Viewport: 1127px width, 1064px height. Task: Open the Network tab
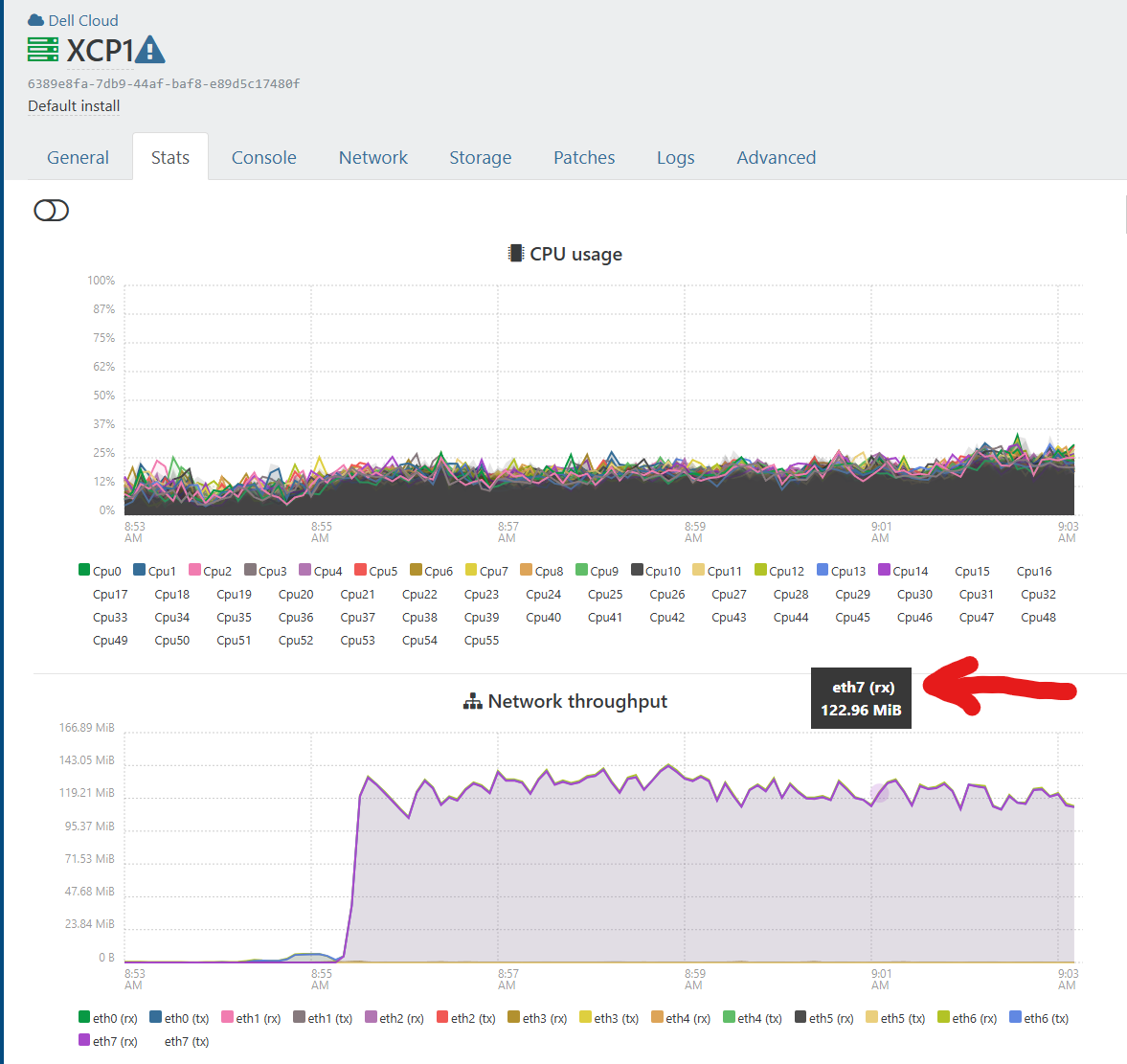pyautogui.click(x=372, y=158)
